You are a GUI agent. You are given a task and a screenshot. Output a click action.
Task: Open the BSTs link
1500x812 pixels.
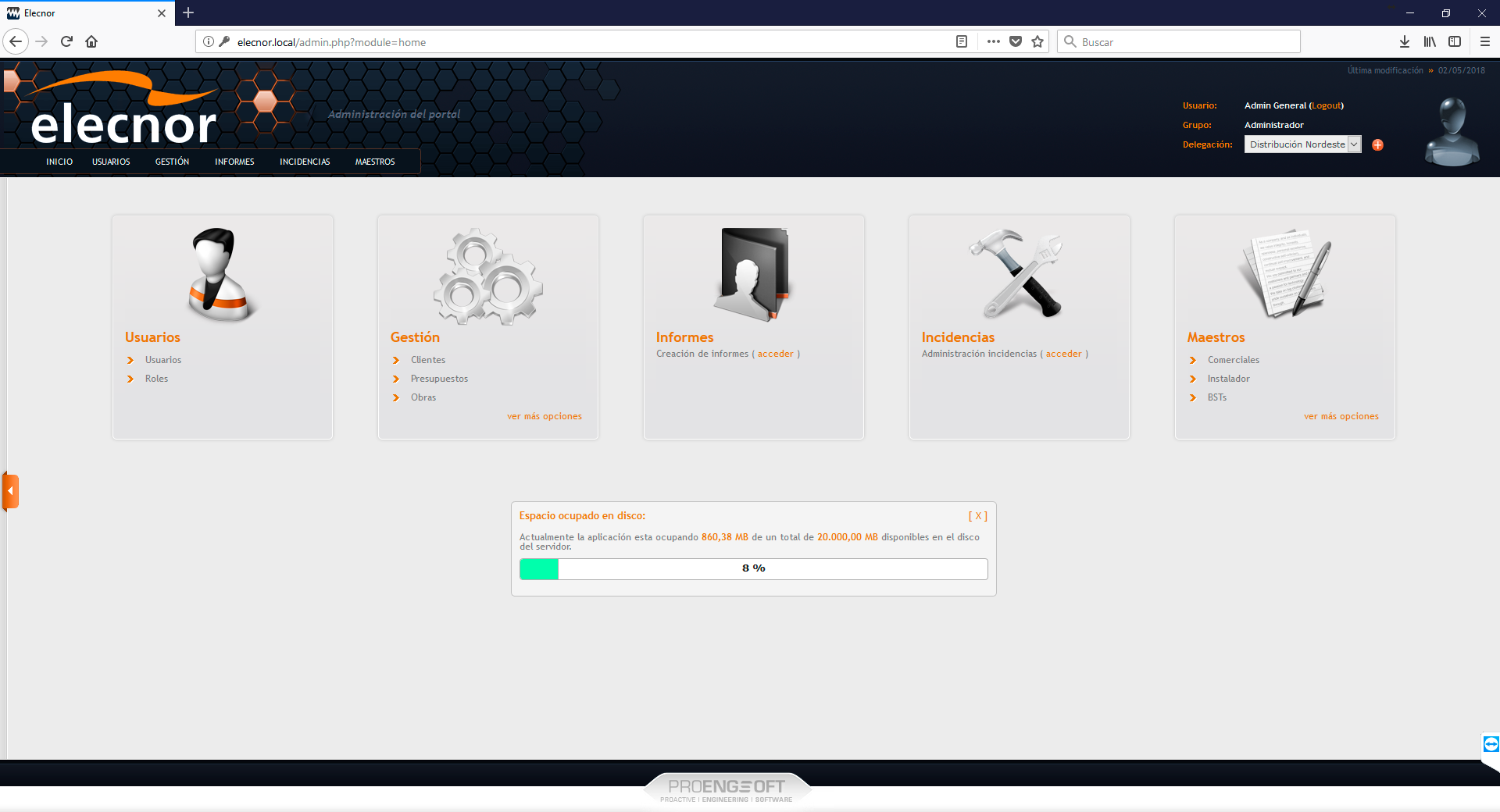pyautogui.click(x=1217, y=397)
